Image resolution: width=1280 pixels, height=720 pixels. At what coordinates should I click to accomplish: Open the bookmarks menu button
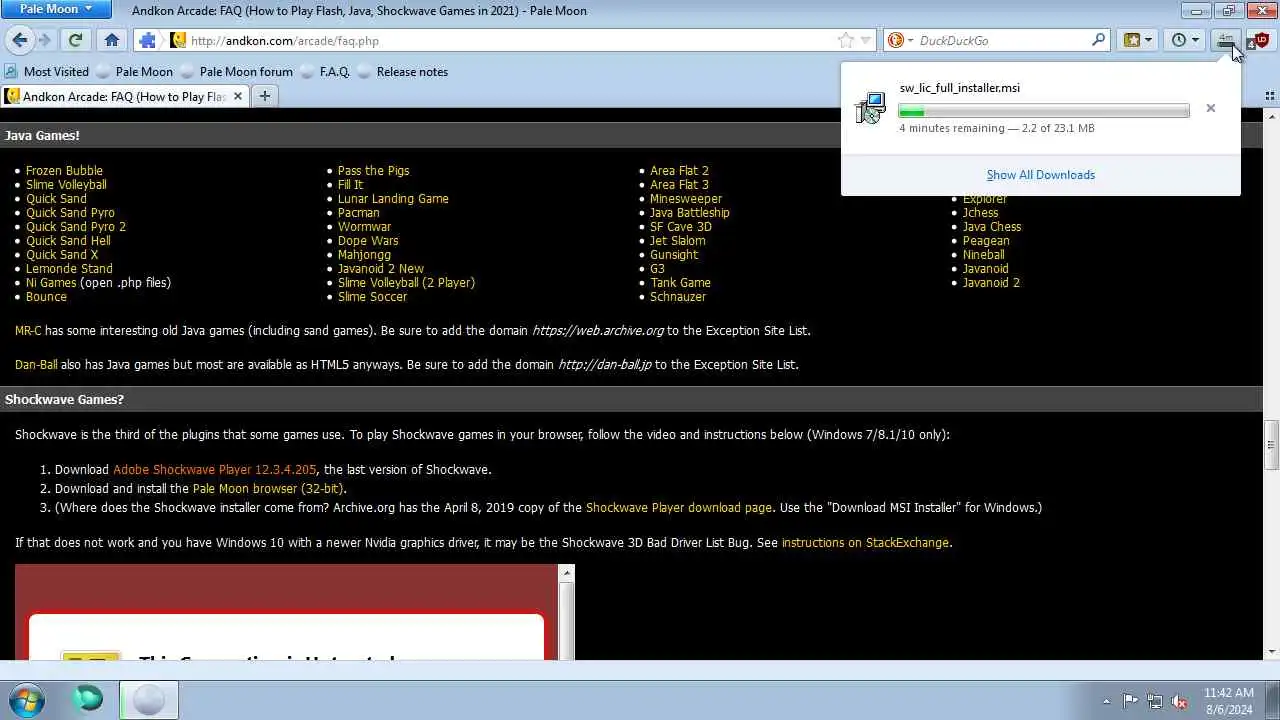[x=1138, y=40]
